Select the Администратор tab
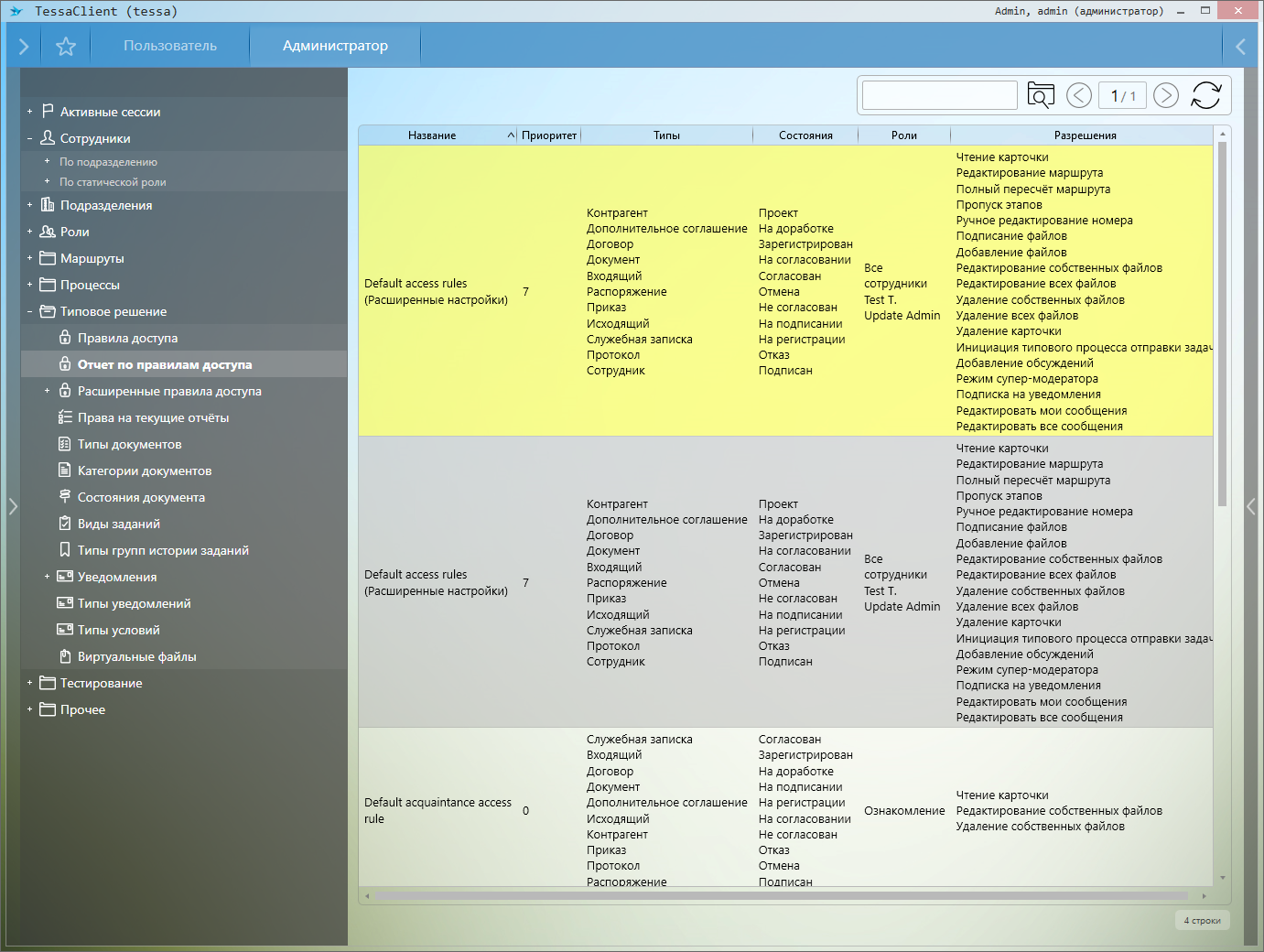The image size is (1264, 952). click(x=335, y=46)
